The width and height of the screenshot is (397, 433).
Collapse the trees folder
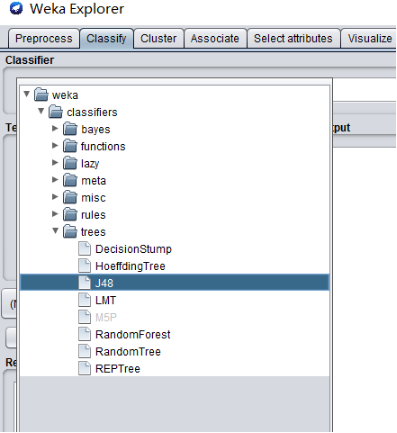[x=56, y=231]
